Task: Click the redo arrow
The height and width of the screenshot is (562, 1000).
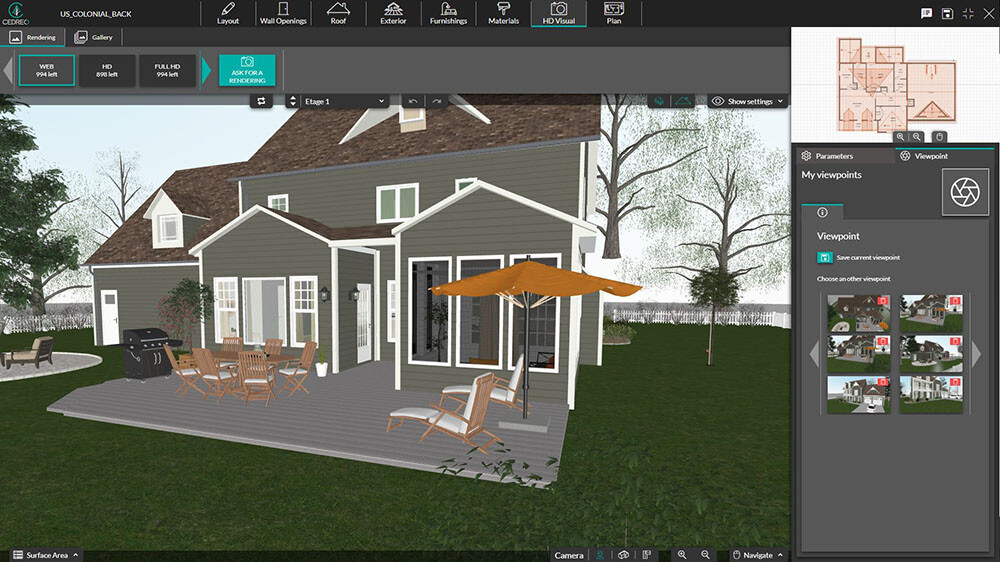Action: [x=436, y=101]
